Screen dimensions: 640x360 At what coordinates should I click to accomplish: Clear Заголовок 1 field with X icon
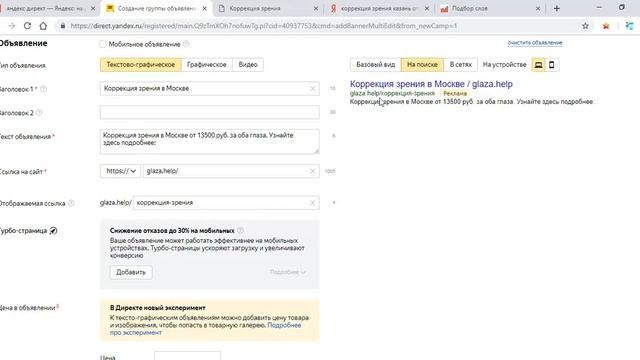[313, 89]
